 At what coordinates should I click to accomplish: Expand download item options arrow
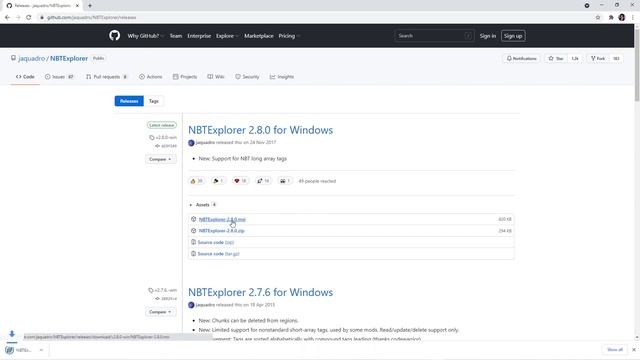pos(41,350)
